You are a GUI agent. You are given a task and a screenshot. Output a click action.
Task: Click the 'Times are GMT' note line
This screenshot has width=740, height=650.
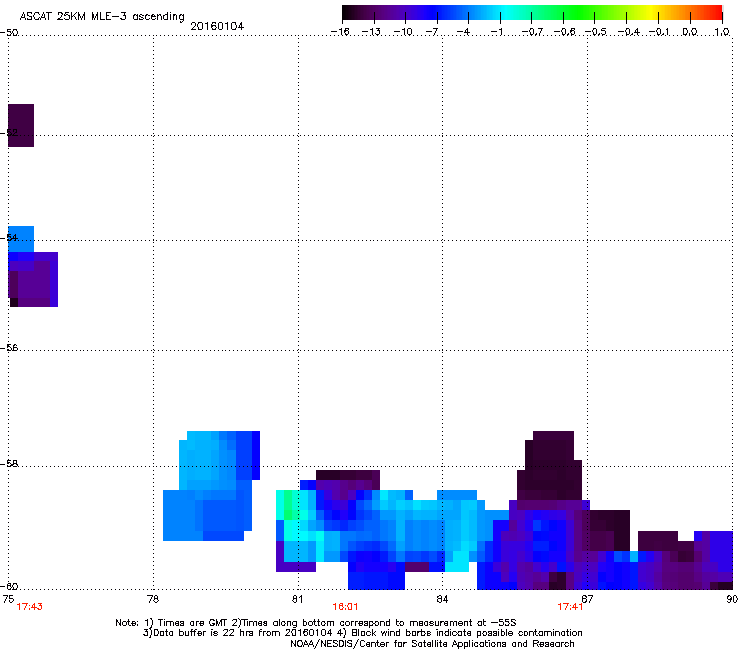[x=316, y=623]
